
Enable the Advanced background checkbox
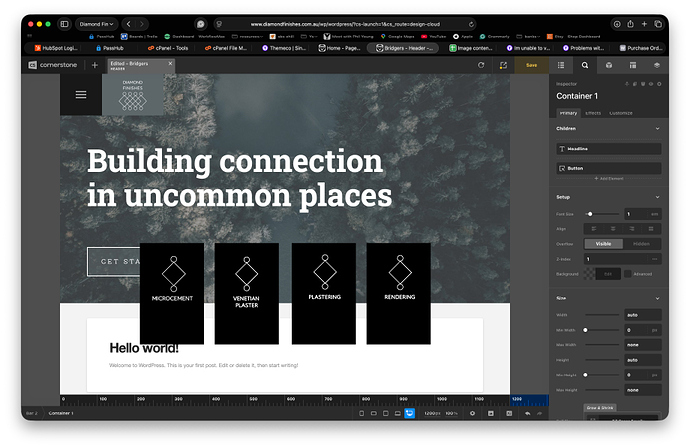pos(629,273)
